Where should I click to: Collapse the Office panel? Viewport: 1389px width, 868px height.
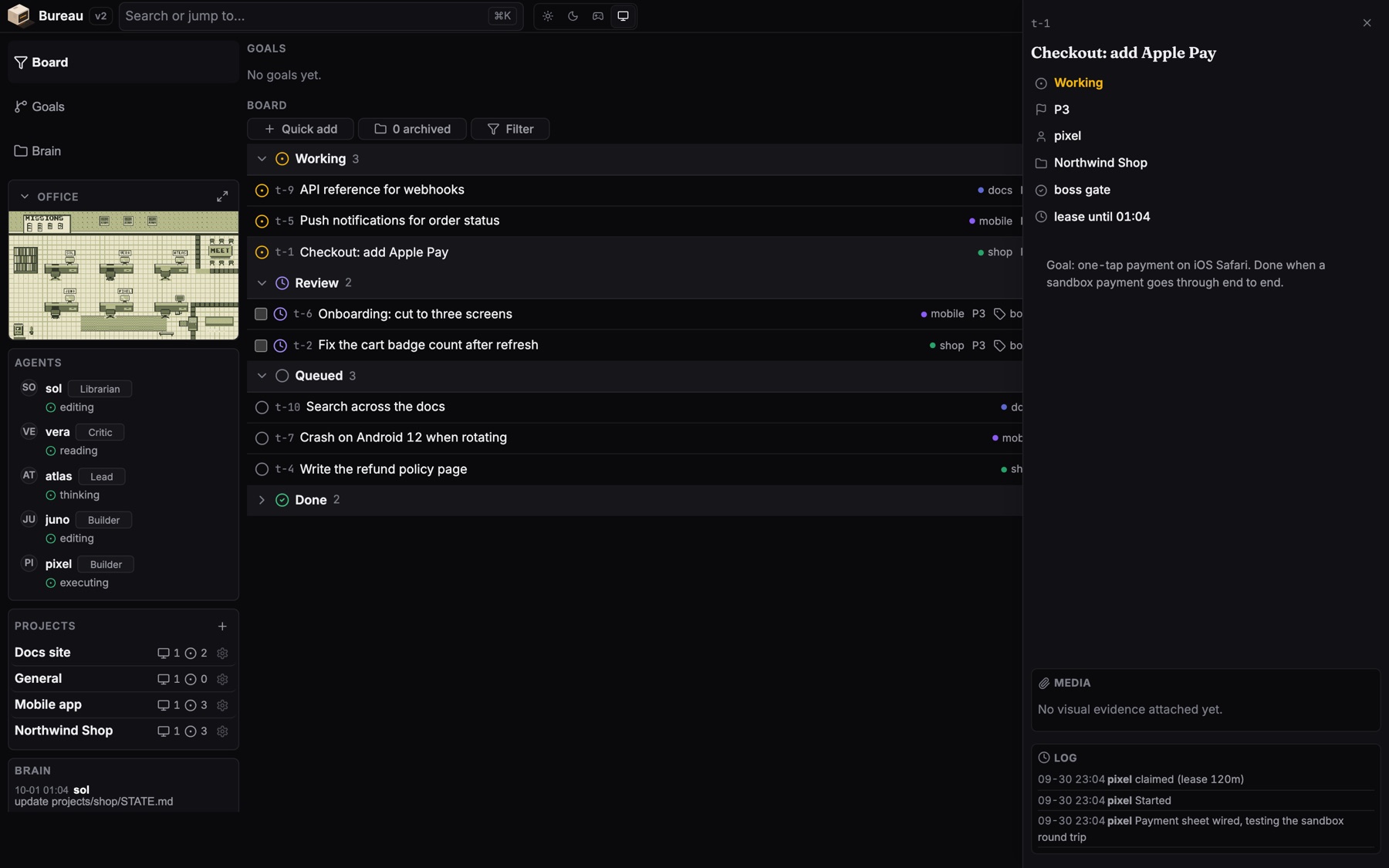pos(25,197)
